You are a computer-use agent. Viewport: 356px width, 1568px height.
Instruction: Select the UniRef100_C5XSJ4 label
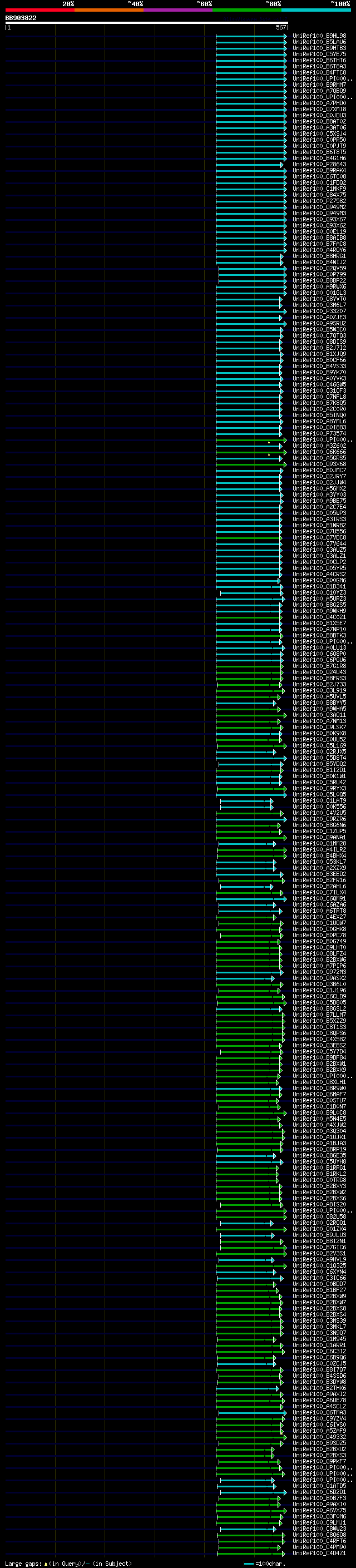(x=319, y=134)
